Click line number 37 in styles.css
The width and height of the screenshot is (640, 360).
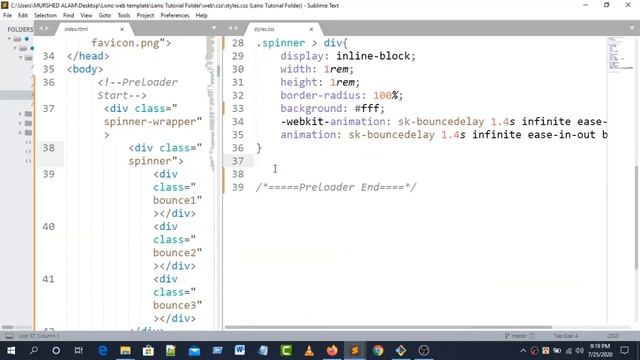point(238,161)
